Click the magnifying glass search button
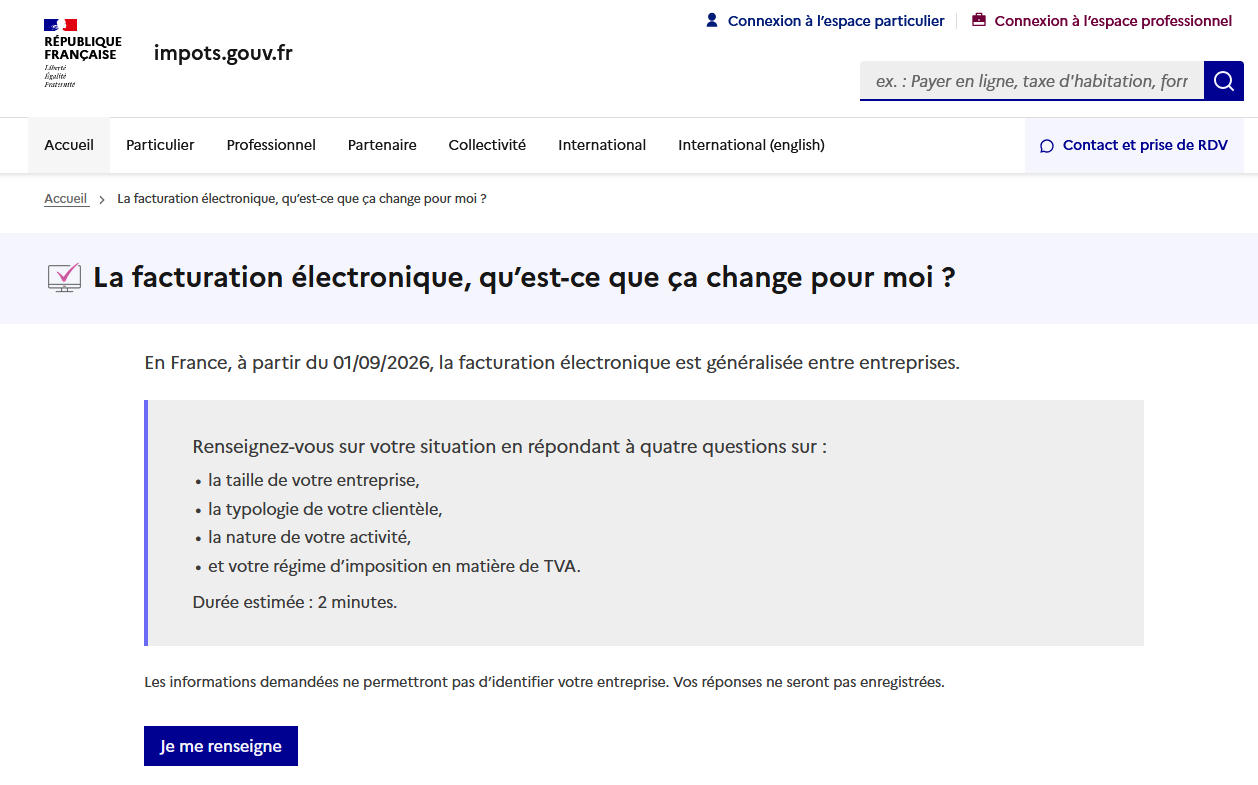This screenshot has width=1258, height=785. (x=1223, y=81)
